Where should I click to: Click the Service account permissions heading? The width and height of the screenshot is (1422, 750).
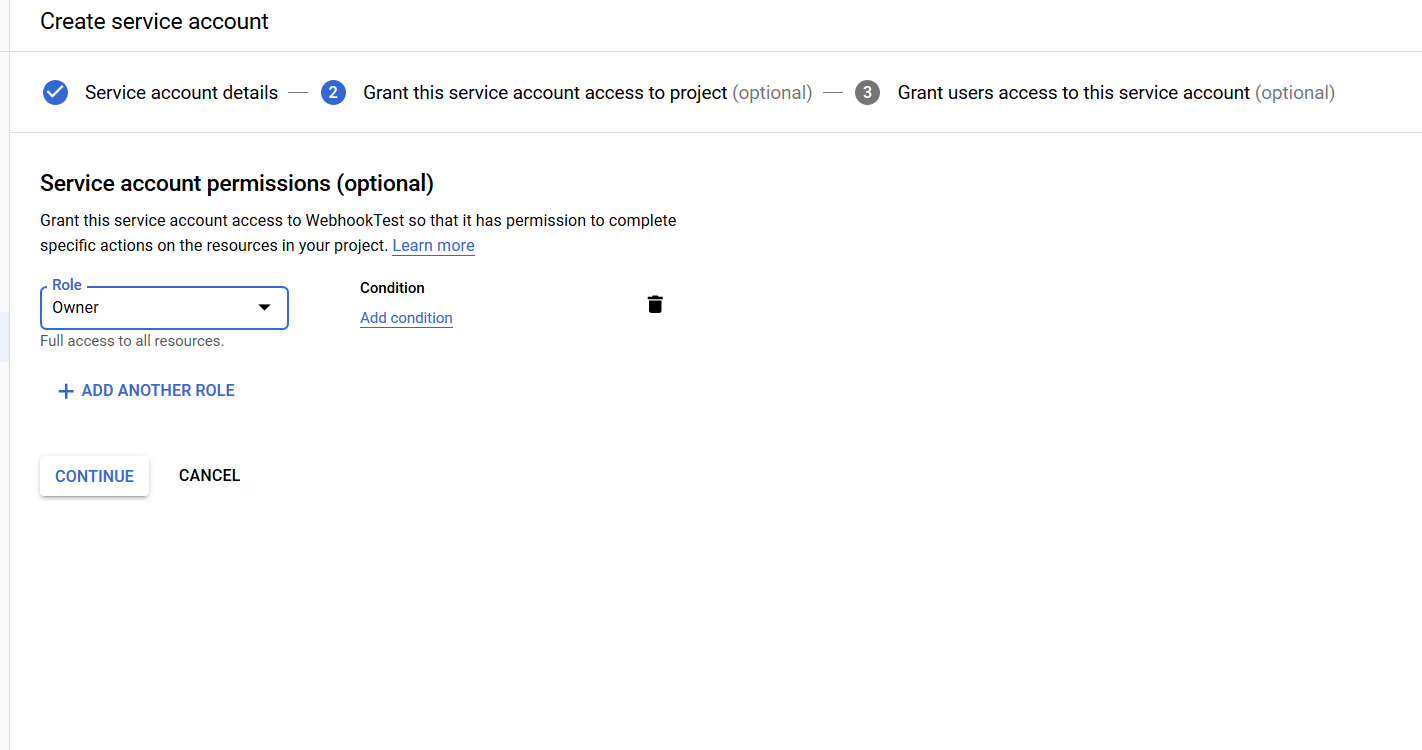tap(237, 184)
